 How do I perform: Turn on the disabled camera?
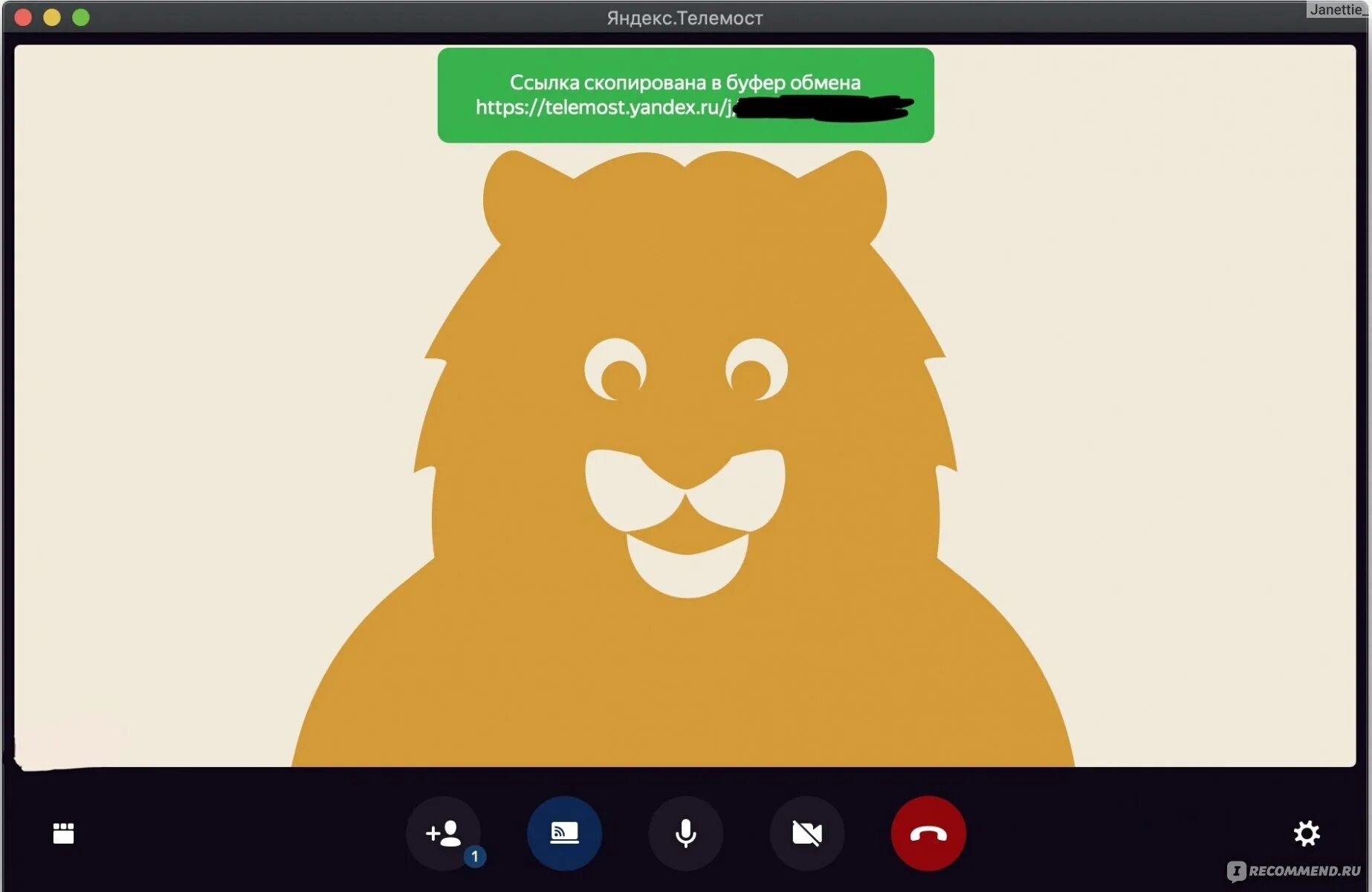pos(807,833)
